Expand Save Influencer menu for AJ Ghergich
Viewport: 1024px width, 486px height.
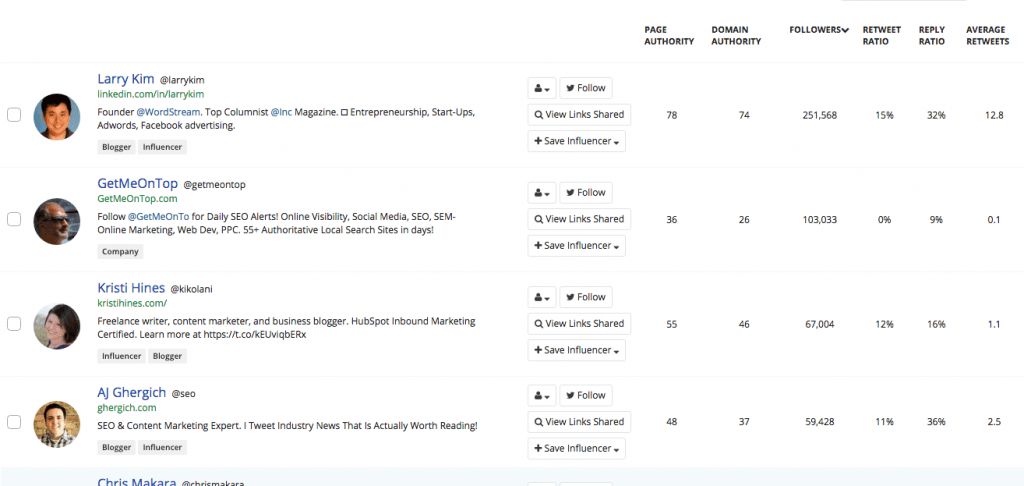click(x=578, y=449)
